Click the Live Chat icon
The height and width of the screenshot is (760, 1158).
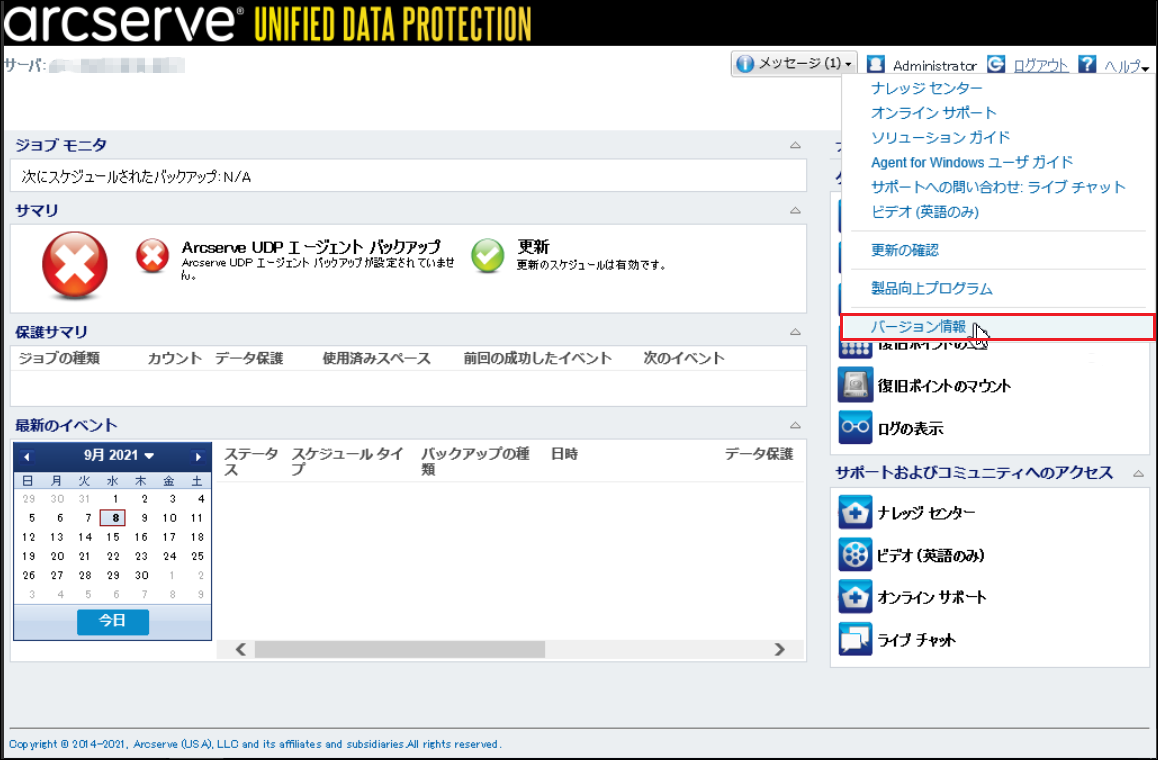[855, 639]
